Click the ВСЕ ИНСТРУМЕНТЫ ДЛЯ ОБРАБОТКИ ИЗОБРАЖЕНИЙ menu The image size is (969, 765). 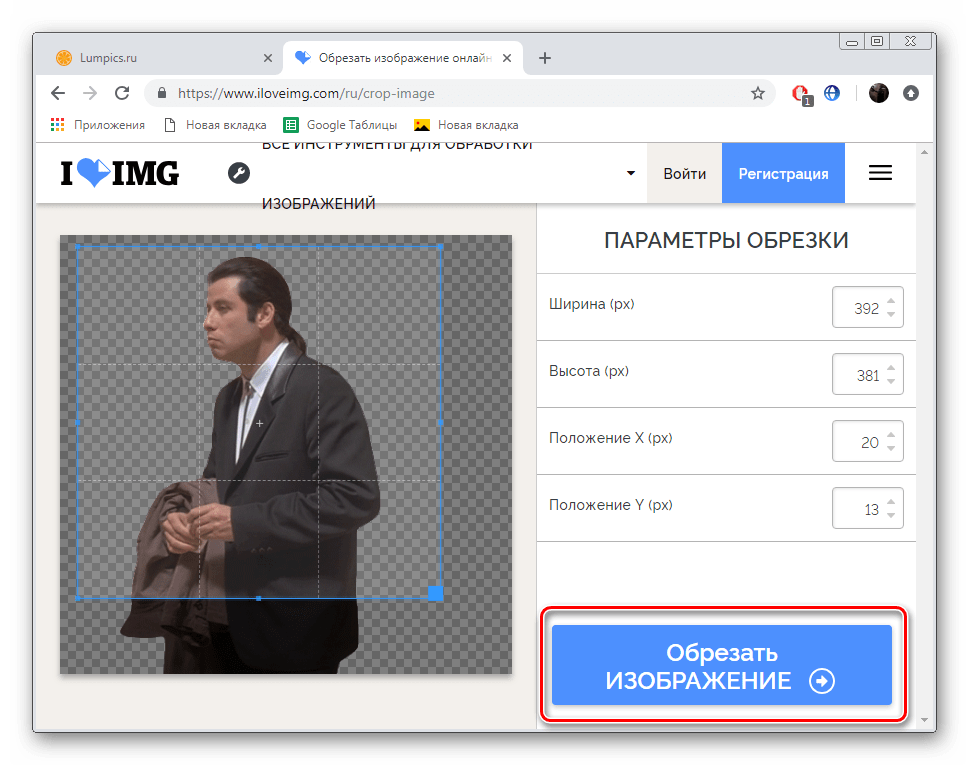[397, 173]
